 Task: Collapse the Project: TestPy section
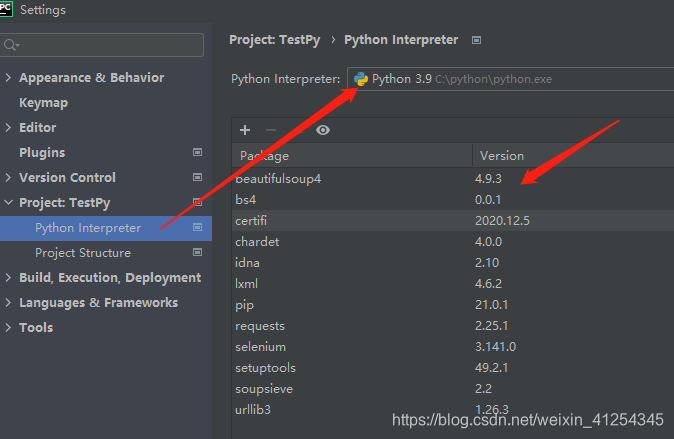click(8, 202)
